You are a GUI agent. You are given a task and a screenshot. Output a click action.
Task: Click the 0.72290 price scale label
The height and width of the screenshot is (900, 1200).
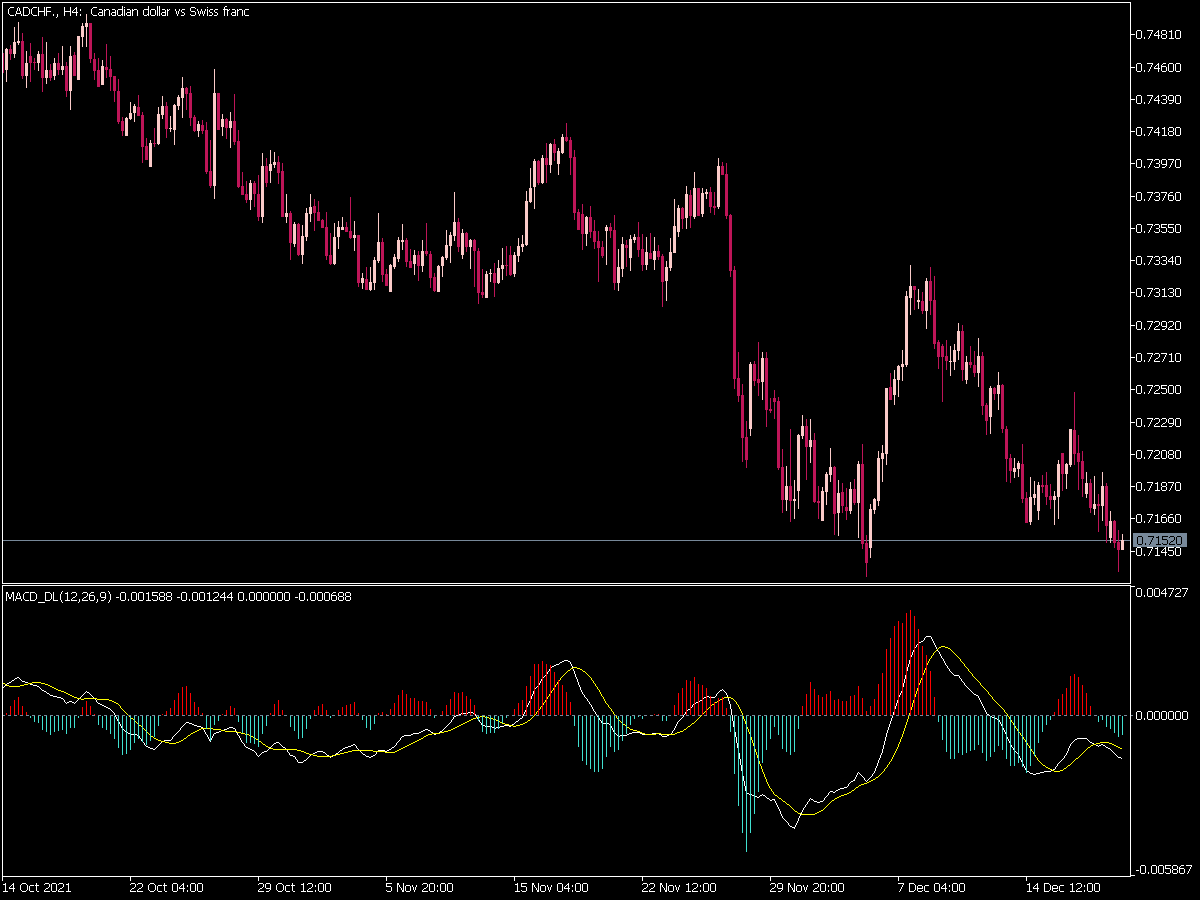tap(1160, 422)
